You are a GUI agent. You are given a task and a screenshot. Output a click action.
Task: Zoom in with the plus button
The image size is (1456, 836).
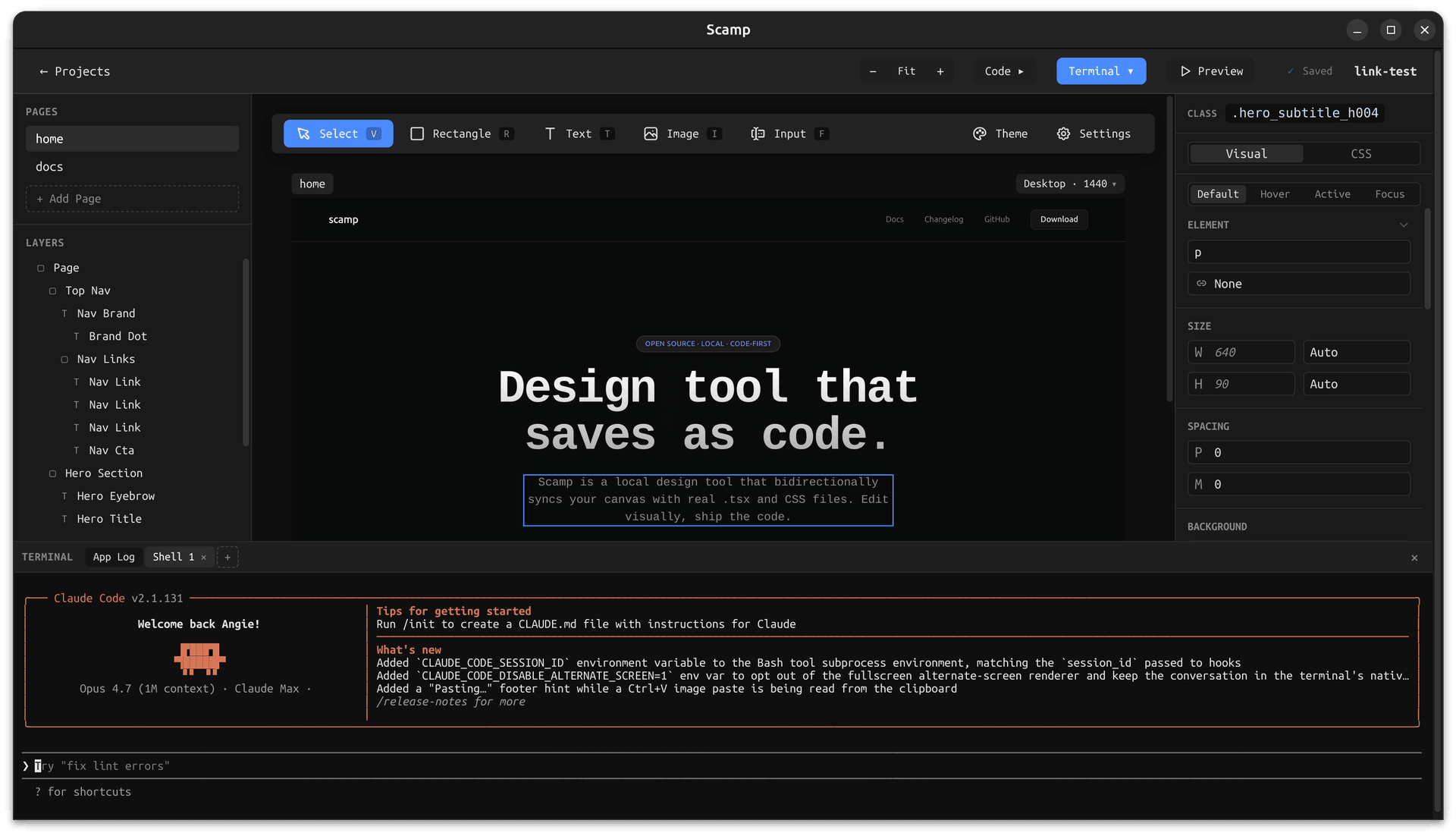(x=940, y=71)
